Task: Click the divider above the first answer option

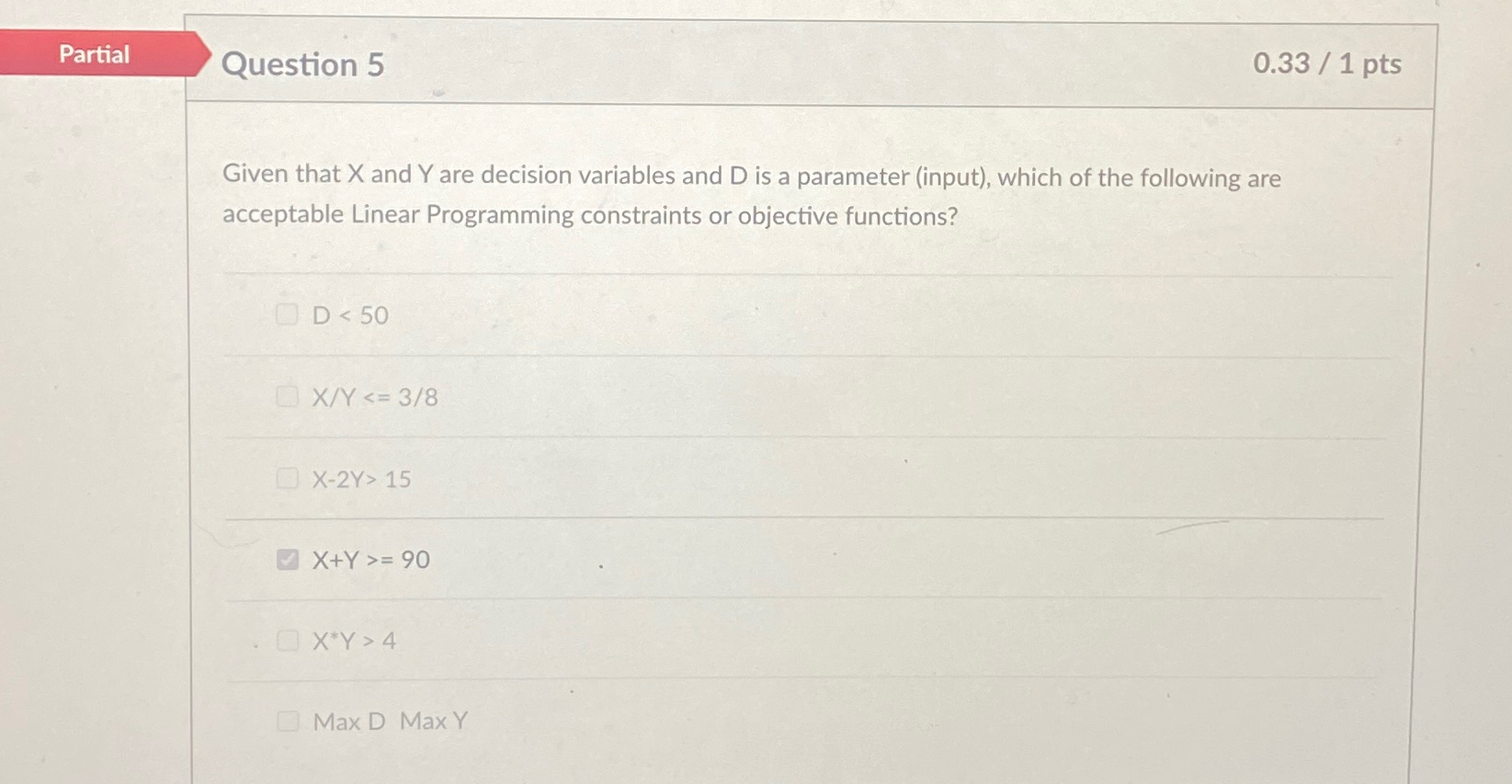Action: 807,273
